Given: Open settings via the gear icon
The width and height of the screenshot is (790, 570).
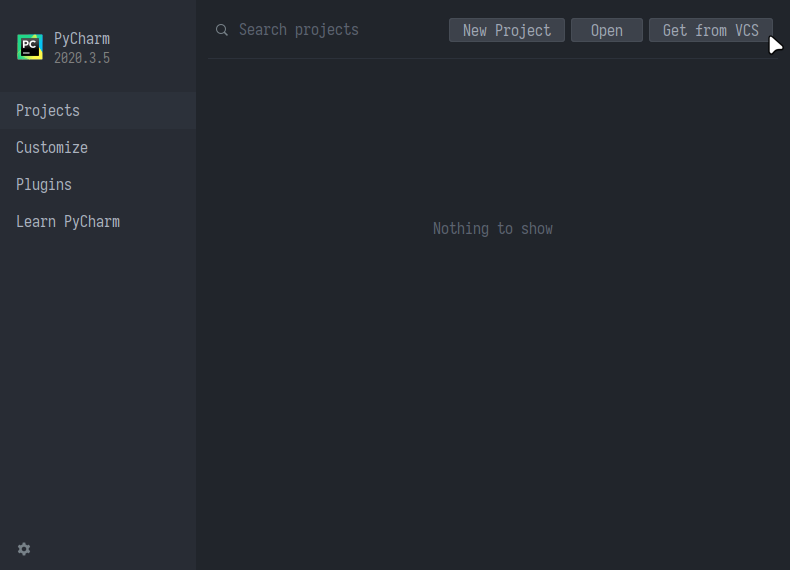Looking at the screenshot, I should pos(24,549).
